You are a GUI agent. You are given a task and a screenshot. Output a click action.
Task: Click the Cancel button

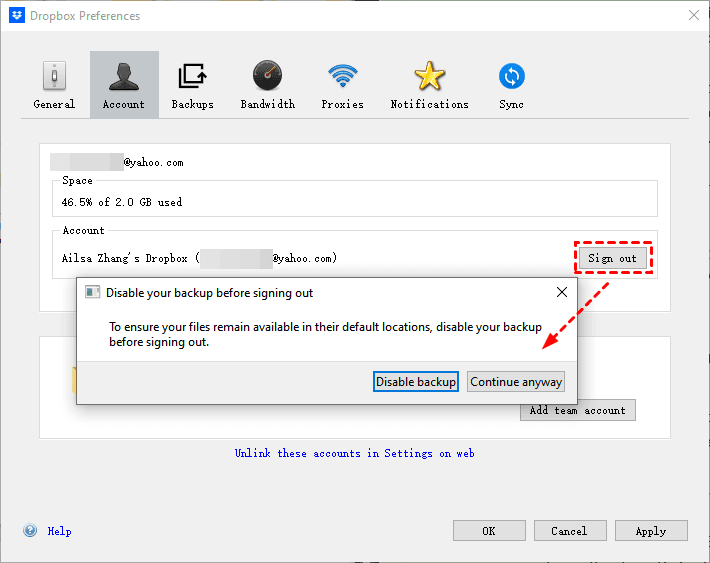pyautogui.click(x=570, y=531)
